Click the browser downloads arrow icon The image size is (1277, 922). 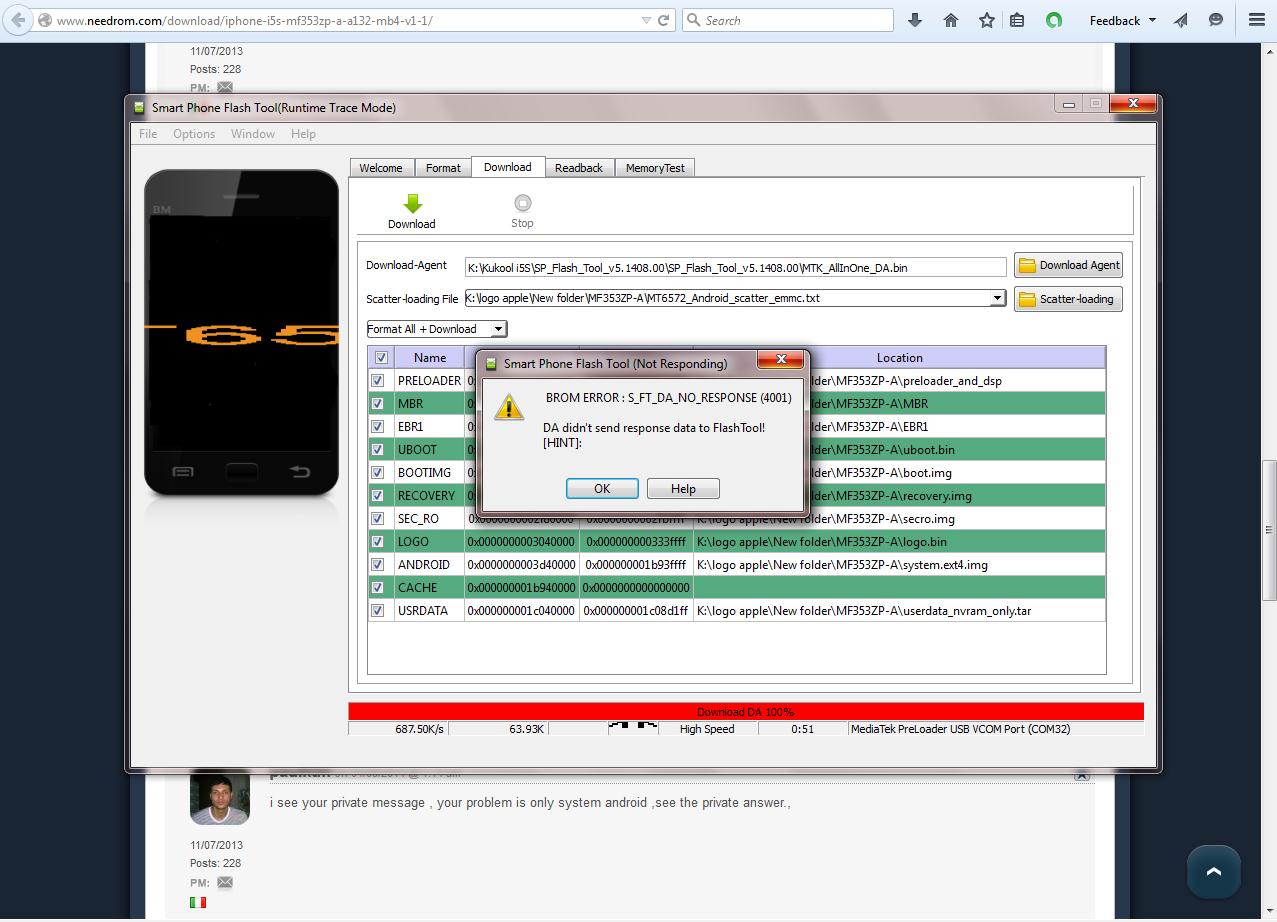[x=914, y=20]
